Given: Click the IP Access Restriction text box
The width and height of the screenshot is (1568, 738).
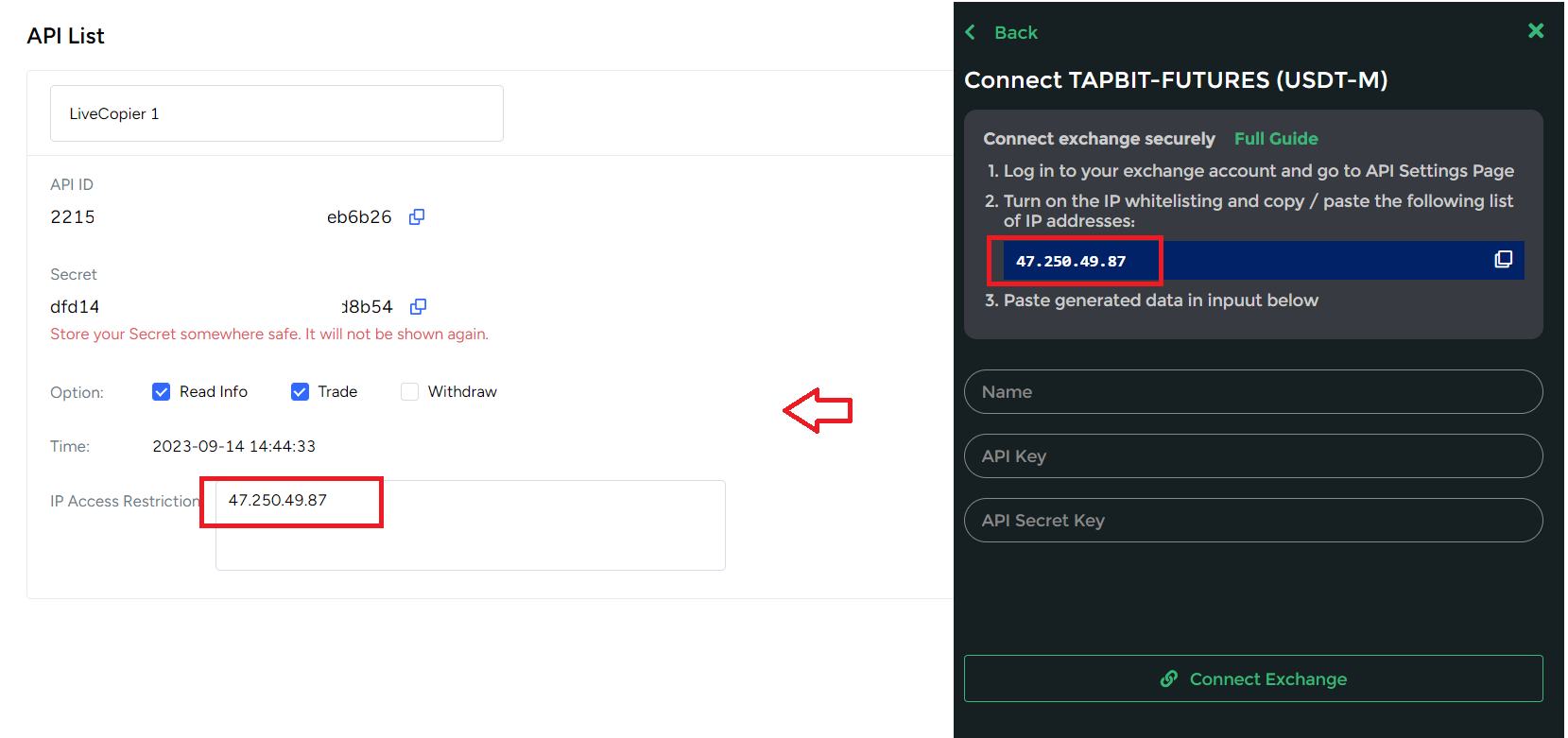Looking at the screenshot, I should (x=471, y=524).
